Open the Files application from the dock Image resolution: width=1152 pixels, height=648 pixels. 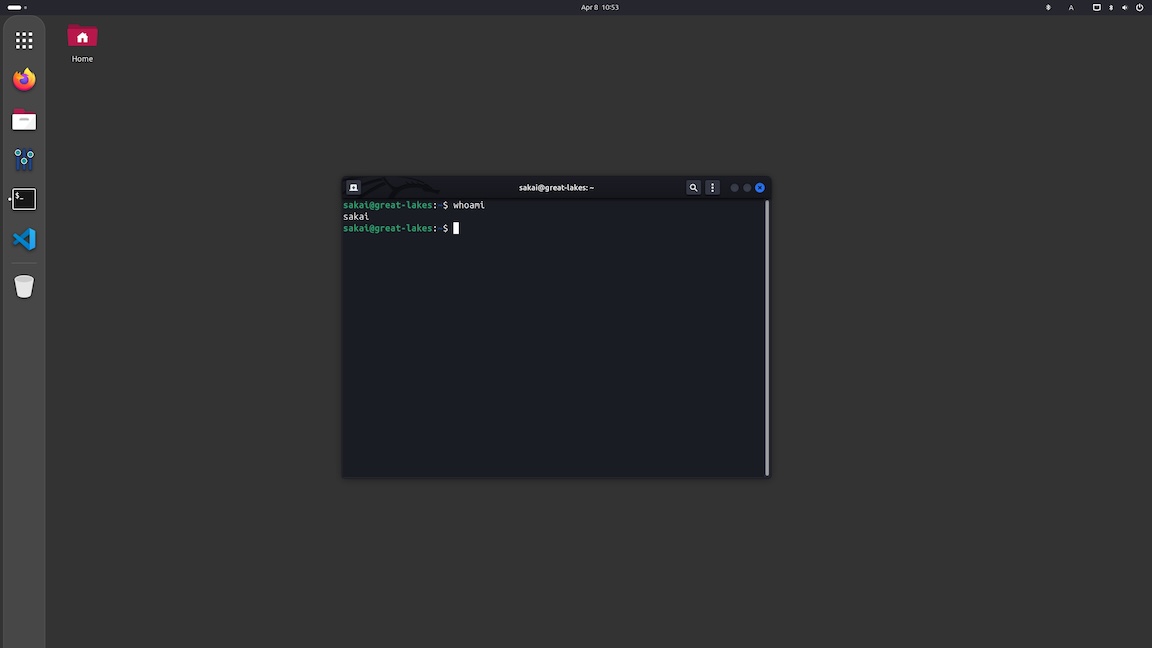pos(24,119)
